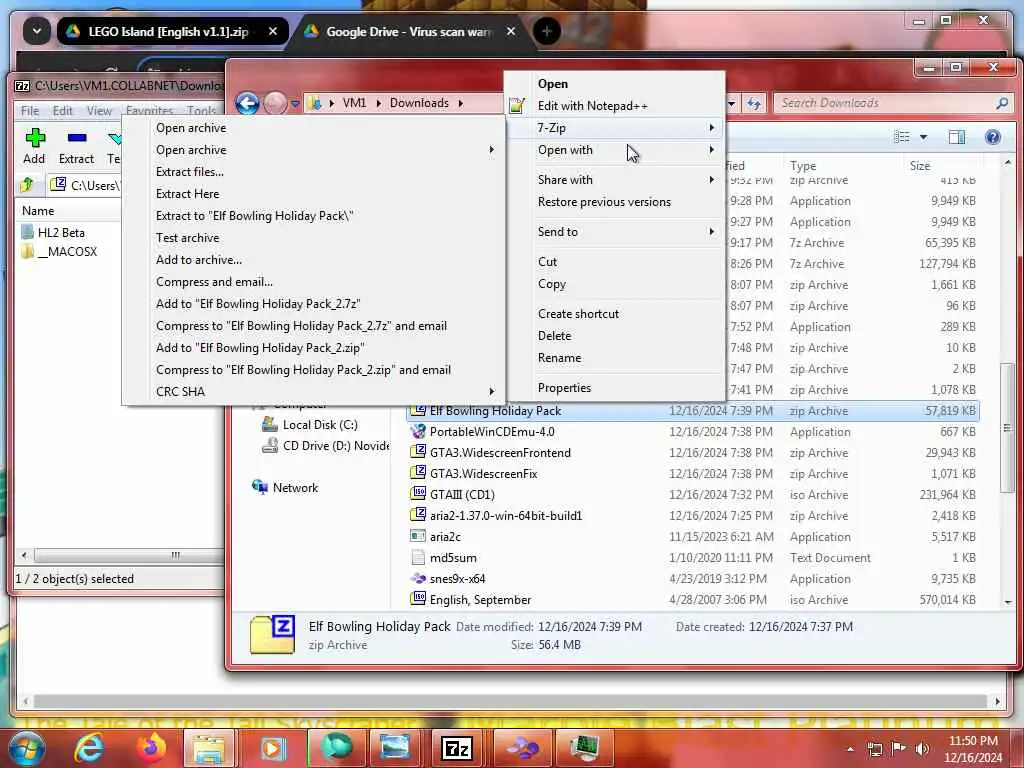This screenshot has width=1024, height=768.
Task: Click the network tray icon
Action: click(x=874, y=749)
